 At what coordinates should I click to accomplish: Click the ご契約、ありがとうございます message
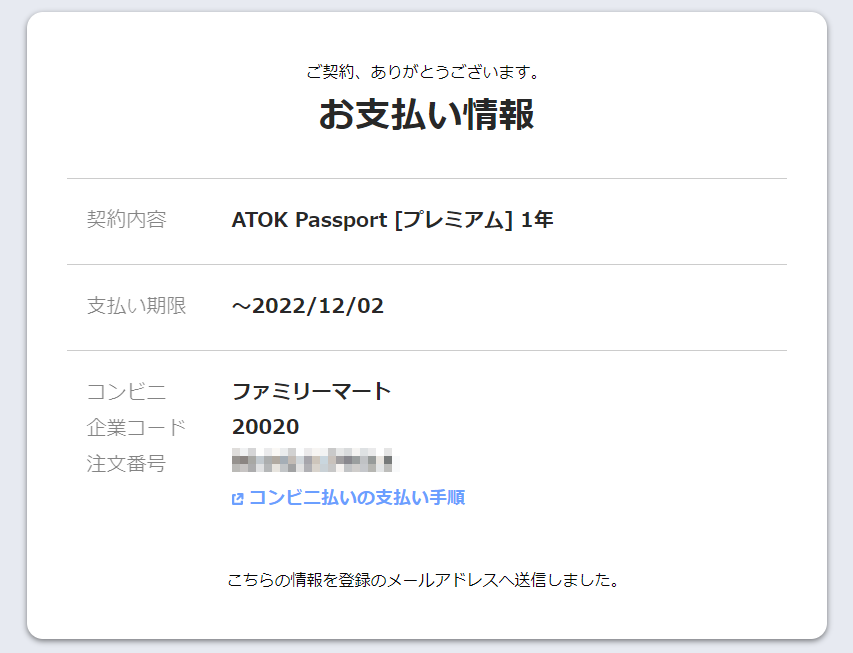pos(426,72)
